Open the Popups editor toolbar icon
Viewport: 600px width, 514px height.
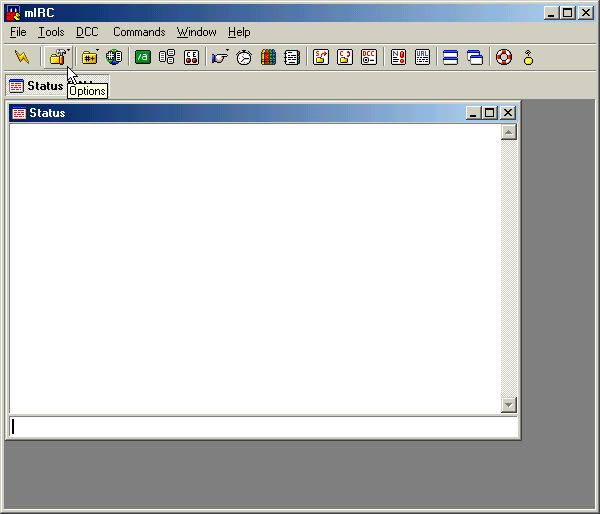click(x=167, y=57)
